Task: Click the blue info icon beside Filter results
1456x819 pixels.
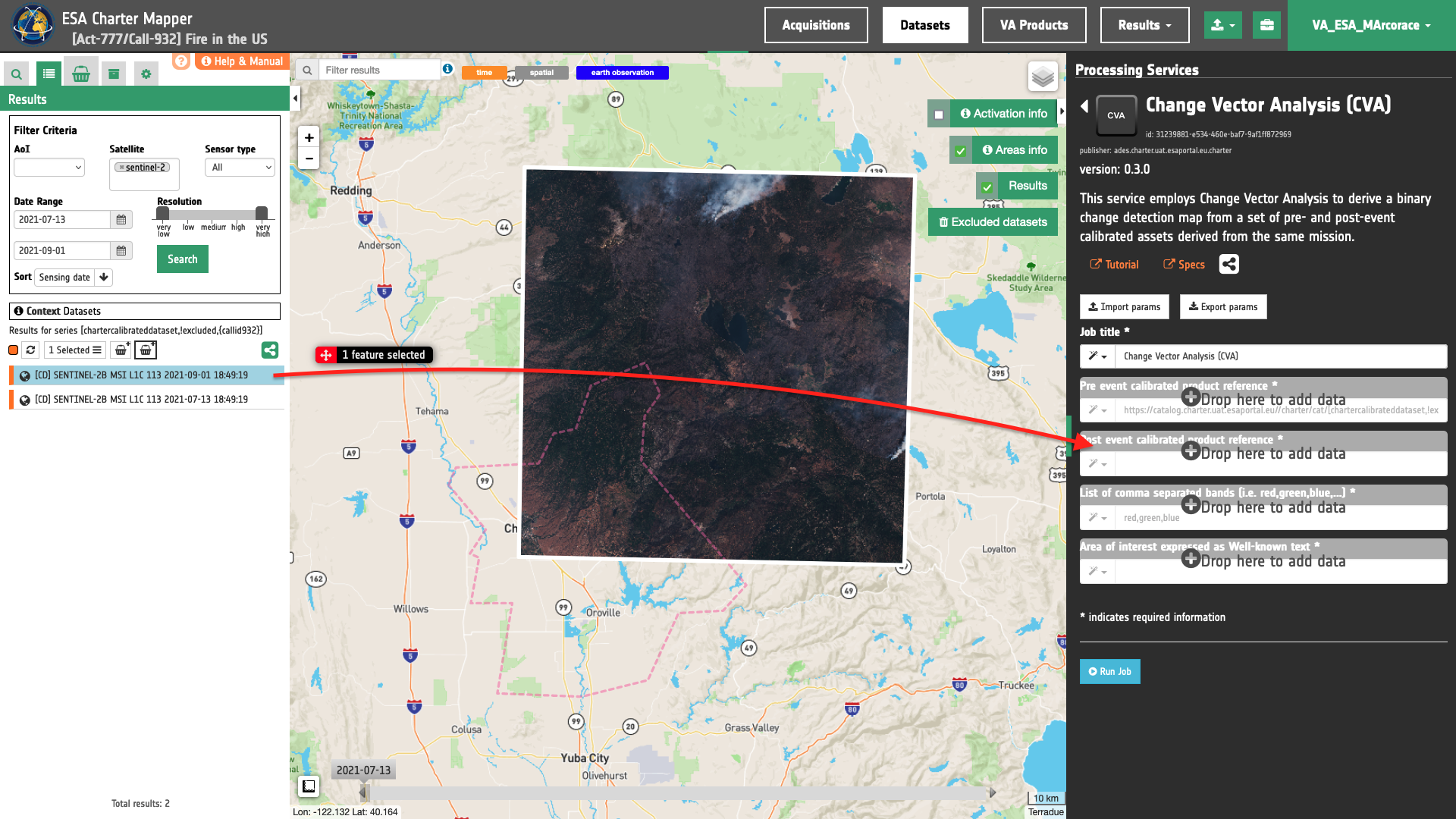Action: 448,69
